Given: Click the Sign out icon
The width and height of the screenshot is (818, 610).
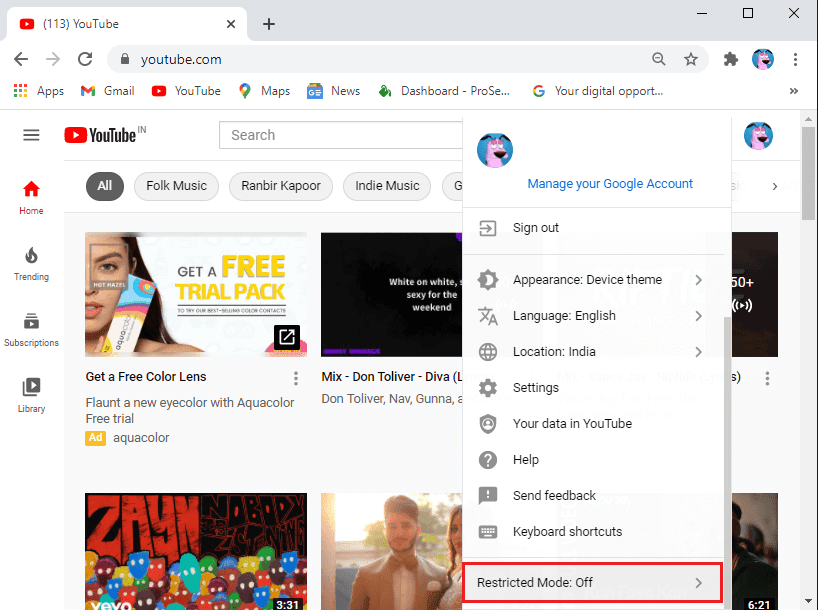Looking at the screenshot, I should point(488,228).
